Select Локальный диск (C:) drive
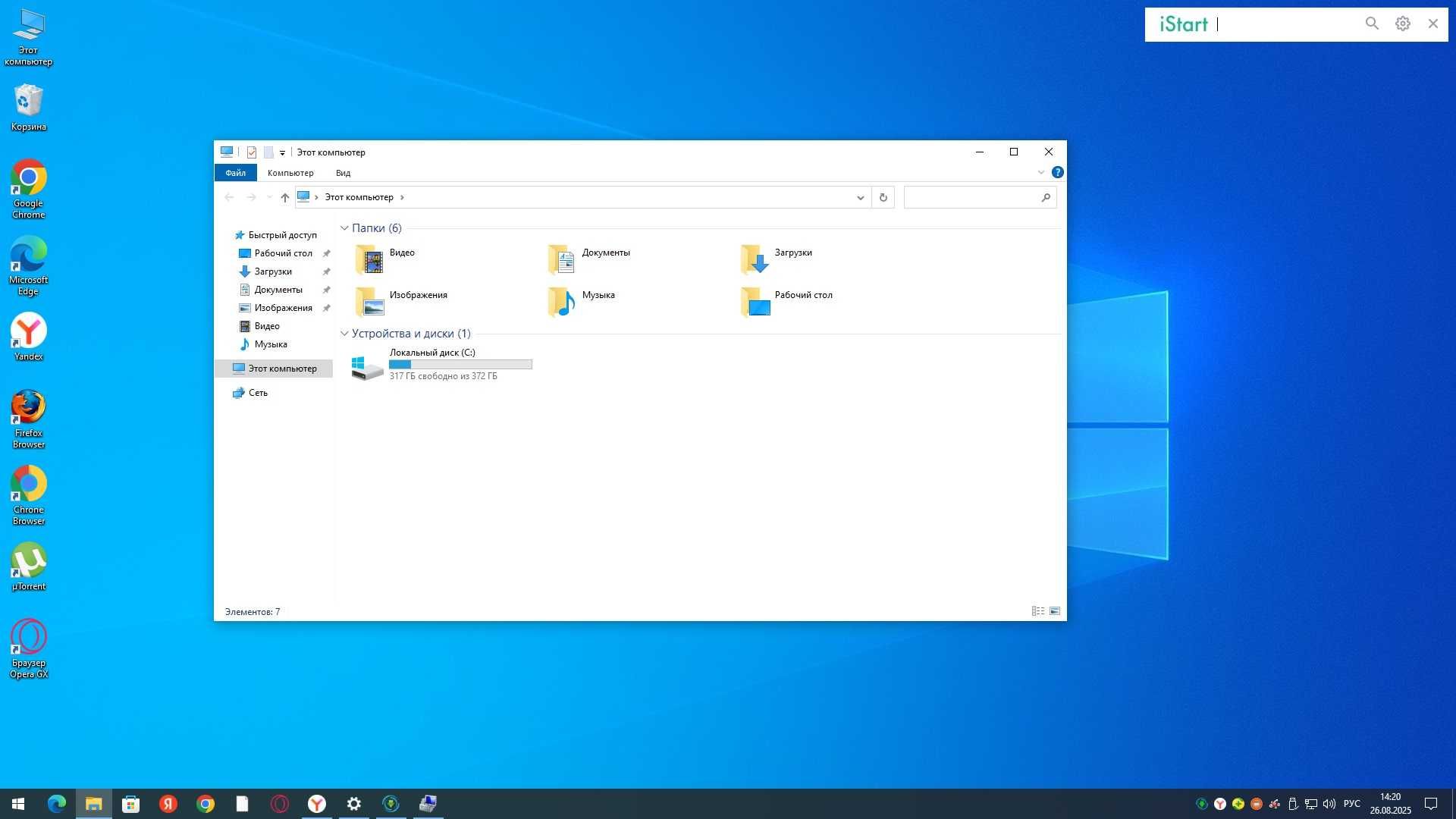 pyautogui.click(x=442, y=365)
